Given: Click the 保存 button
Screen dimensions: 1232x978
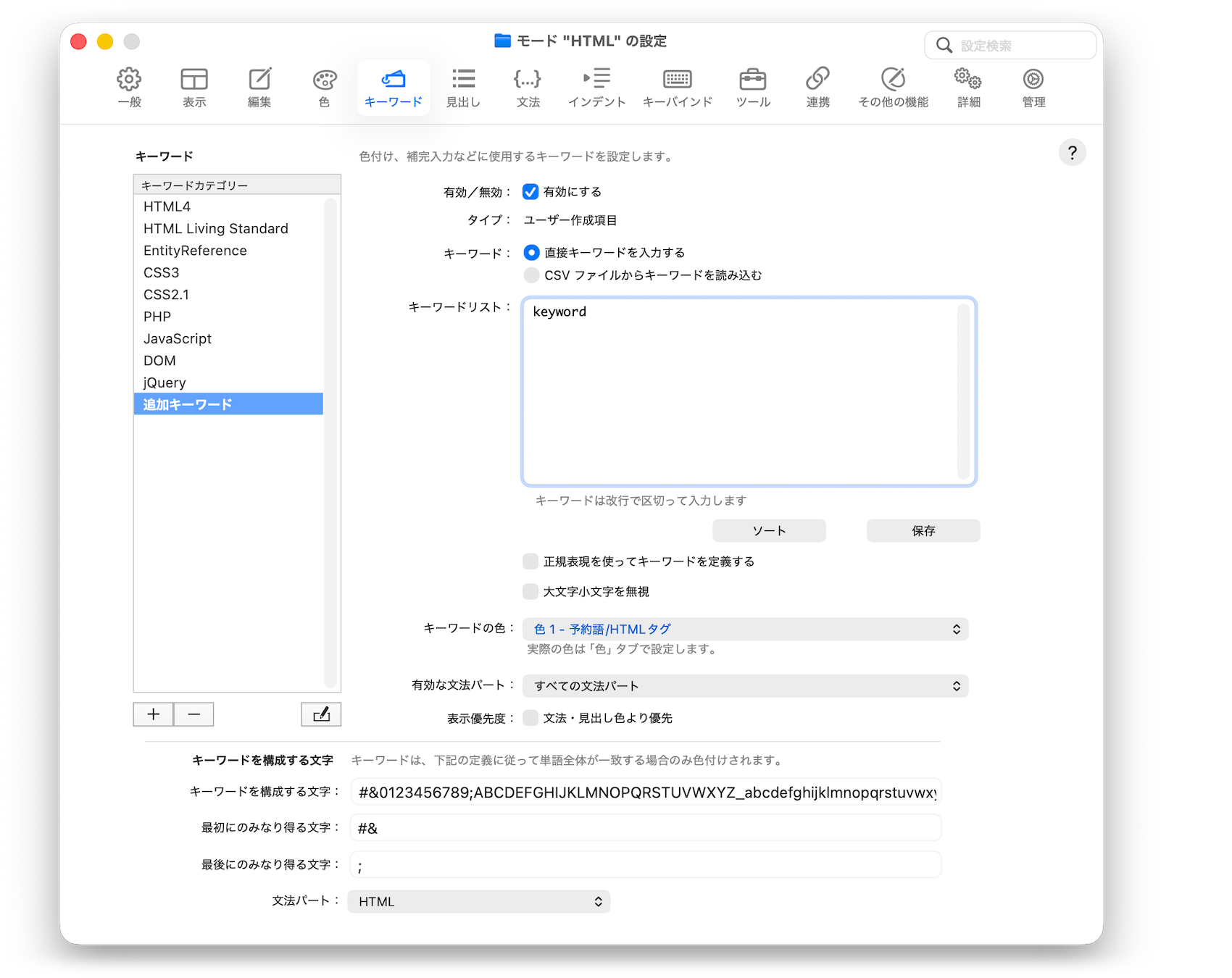Looking at the screenshot, I should [923, 531].
